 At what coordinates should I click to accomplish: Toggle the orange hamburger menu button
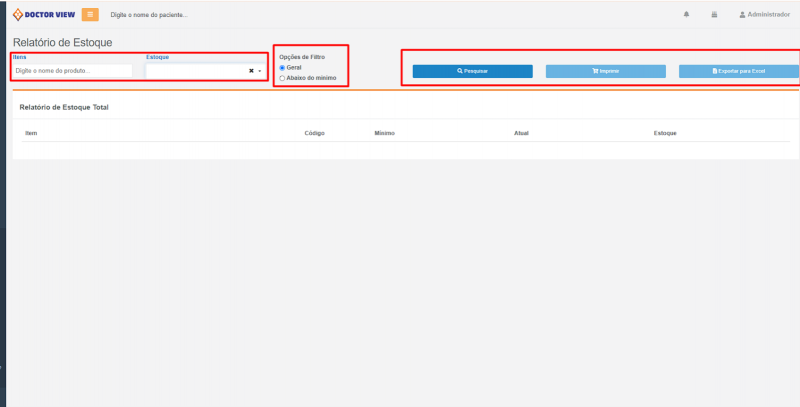point(90,14)
